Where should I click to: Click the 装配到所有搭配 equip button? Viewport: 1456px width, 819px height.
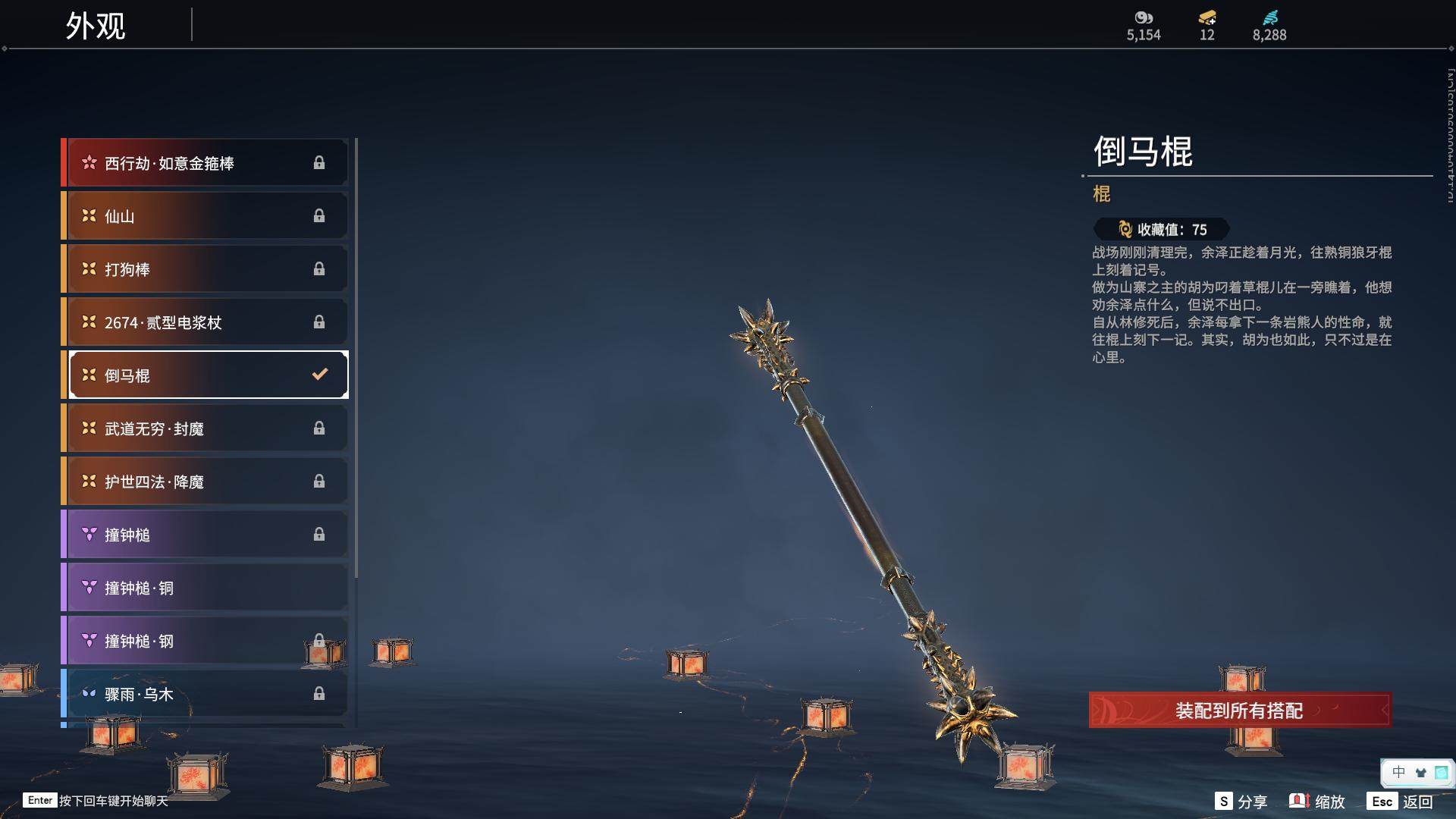coord(1240,711)
